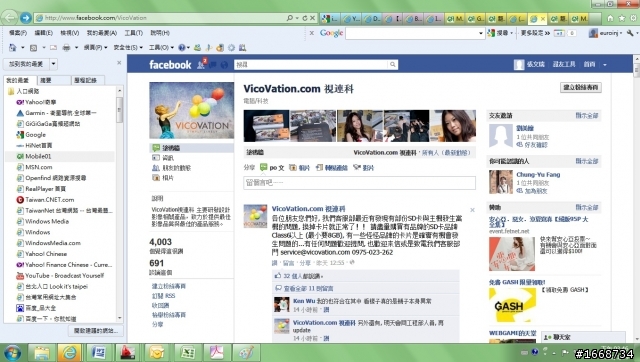Click the command bar home page icon
Viewport: 640px width, 362px height.
[x=13, y=48]
